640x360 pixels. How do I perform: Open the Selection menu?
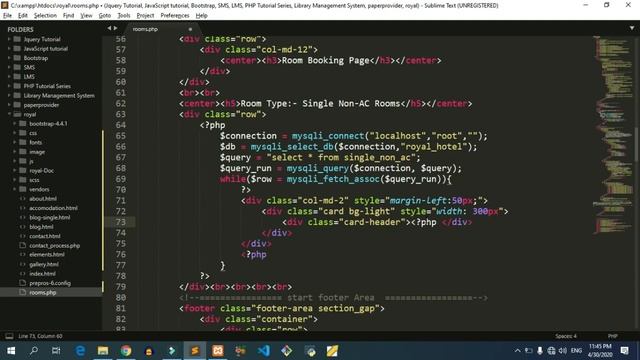pos(45,16)
